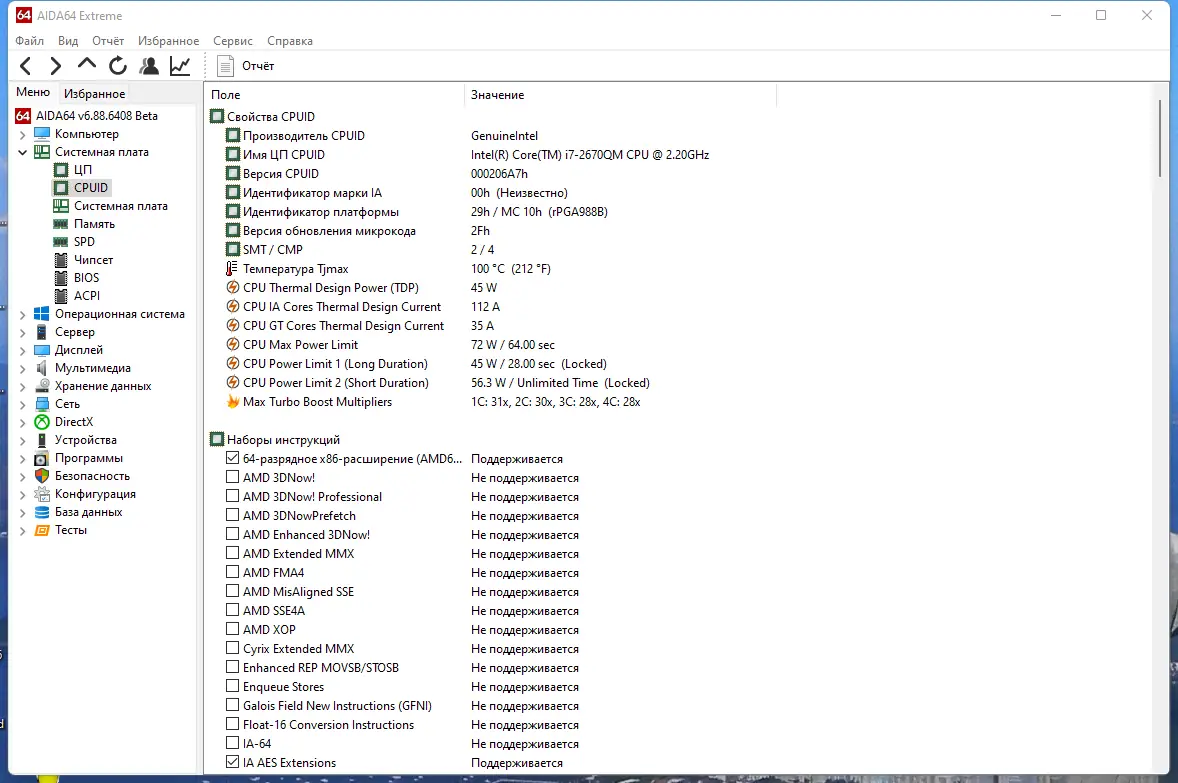Click the Операционная система Windows icon

(42, 314)
